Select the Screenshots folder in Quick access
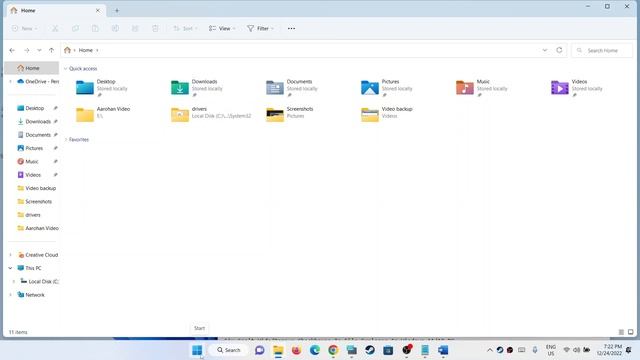The image size is (640, 360). (x=290, y=114)
